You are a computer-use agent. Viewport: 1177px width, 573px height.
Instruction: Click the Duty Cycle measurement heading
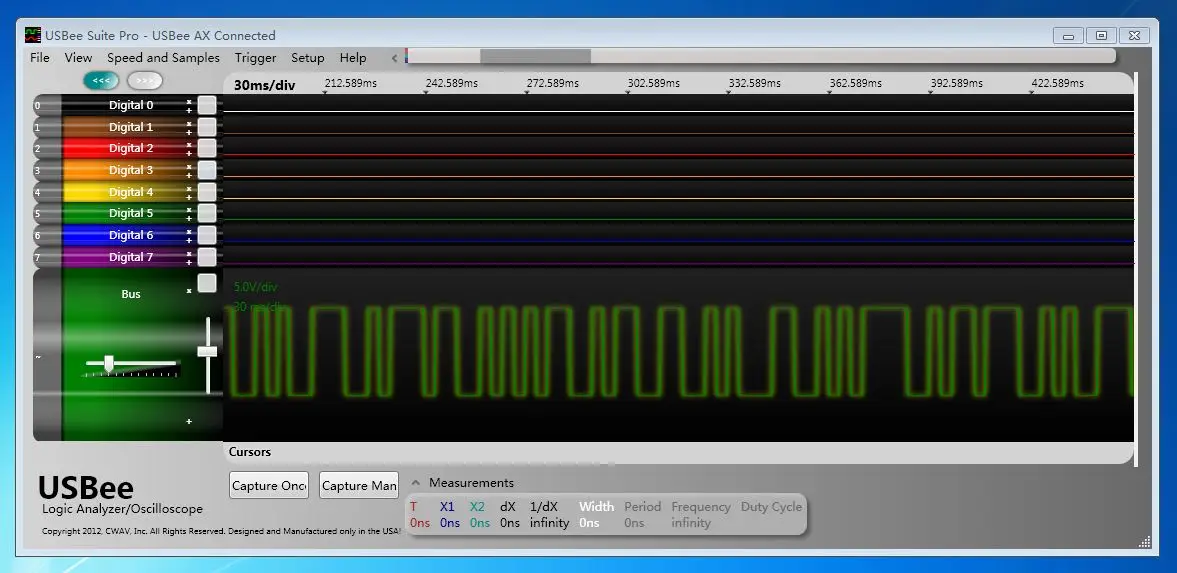click(772, 507)
